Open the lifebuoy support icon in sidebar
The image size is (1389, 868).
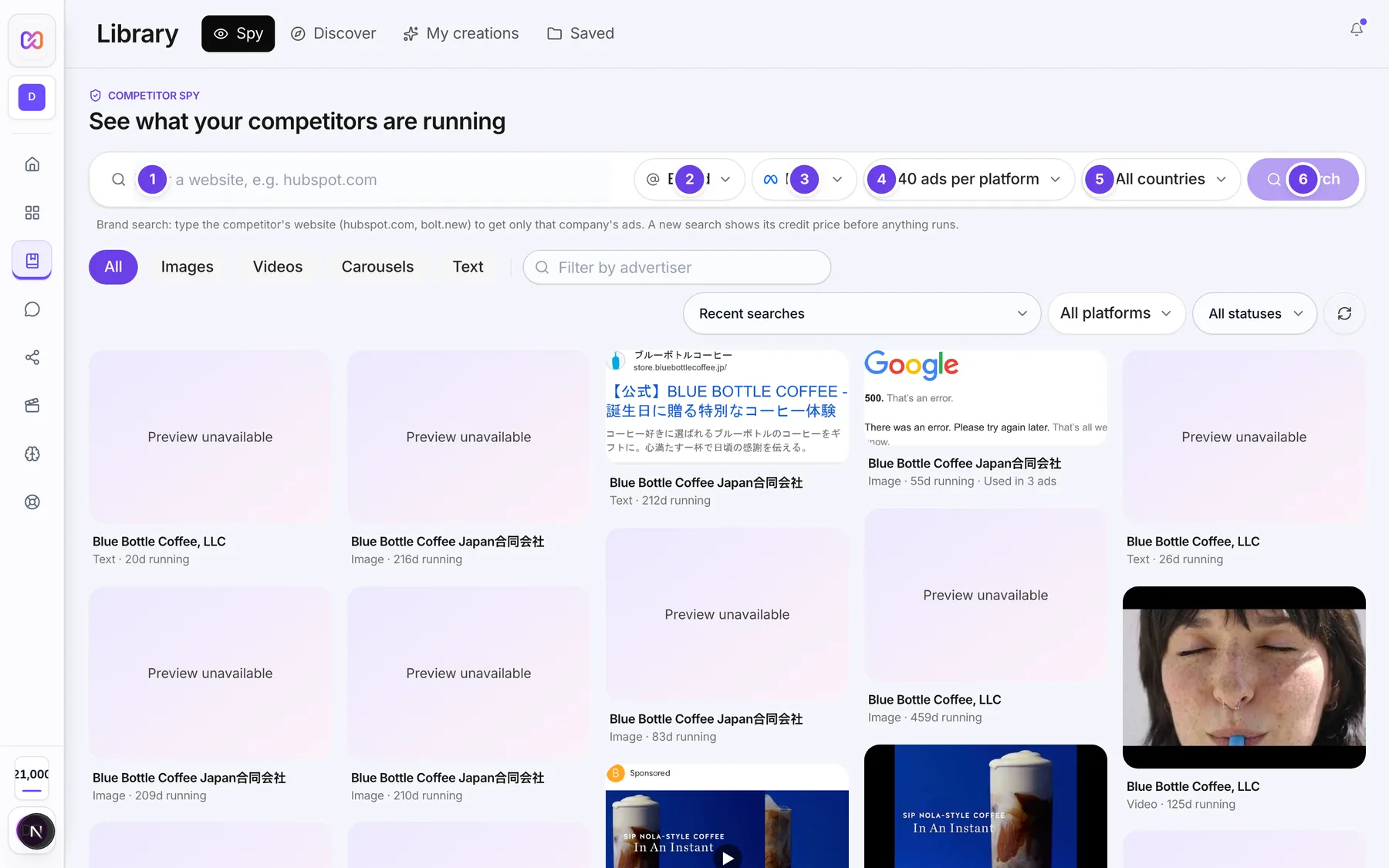[32, 502]
